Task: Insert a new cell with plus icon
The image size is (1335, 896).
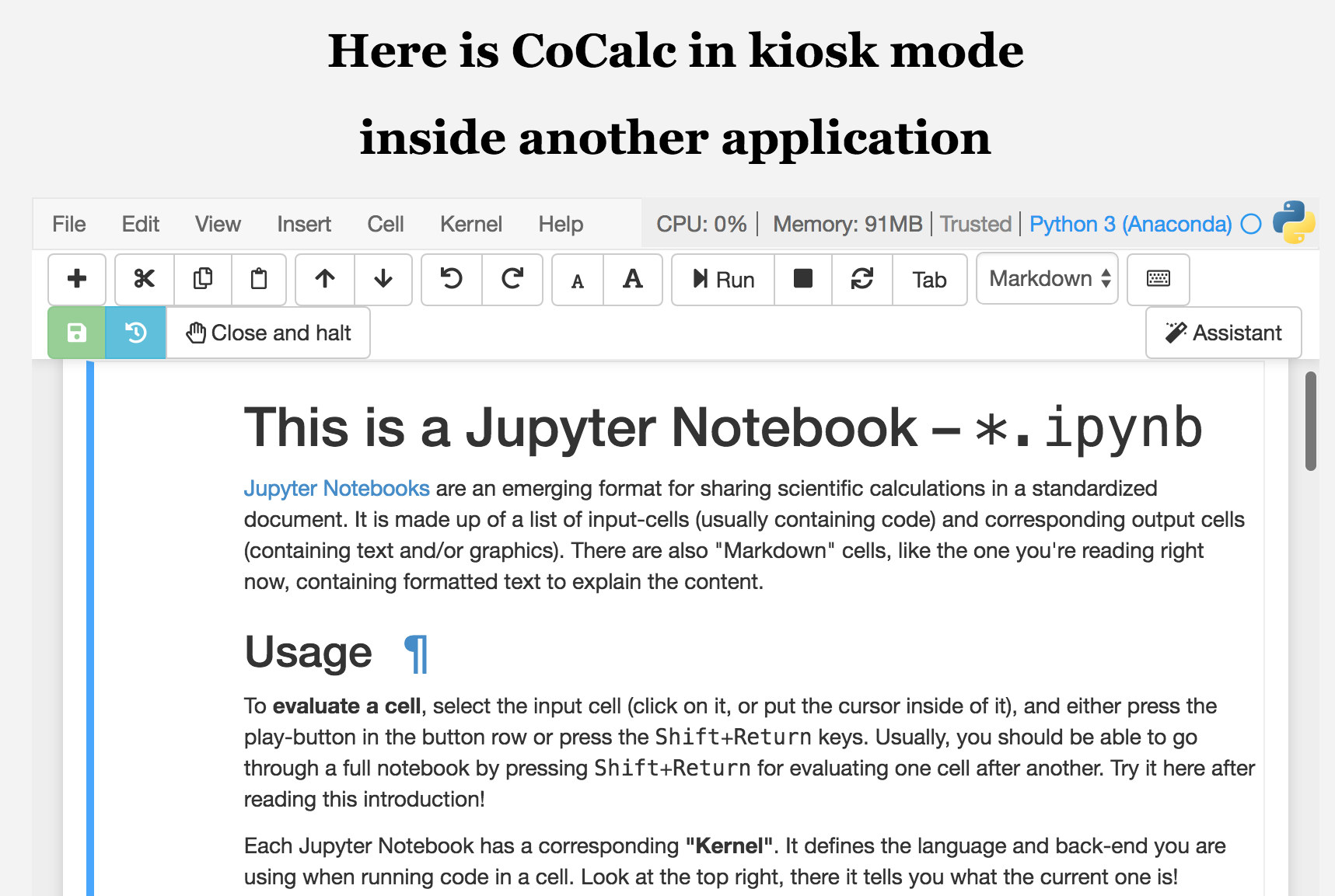Action: pos(77,279)
